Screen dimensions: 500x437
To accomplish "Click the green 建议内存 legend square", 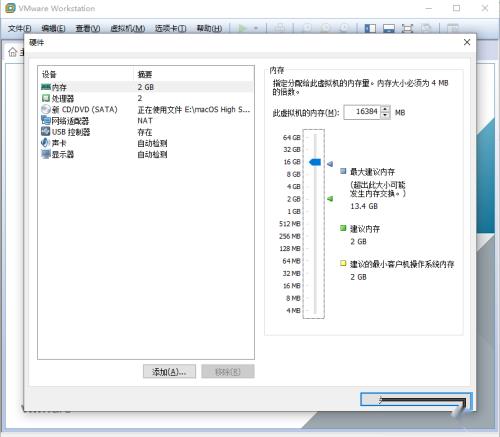I will click(343, 228).
